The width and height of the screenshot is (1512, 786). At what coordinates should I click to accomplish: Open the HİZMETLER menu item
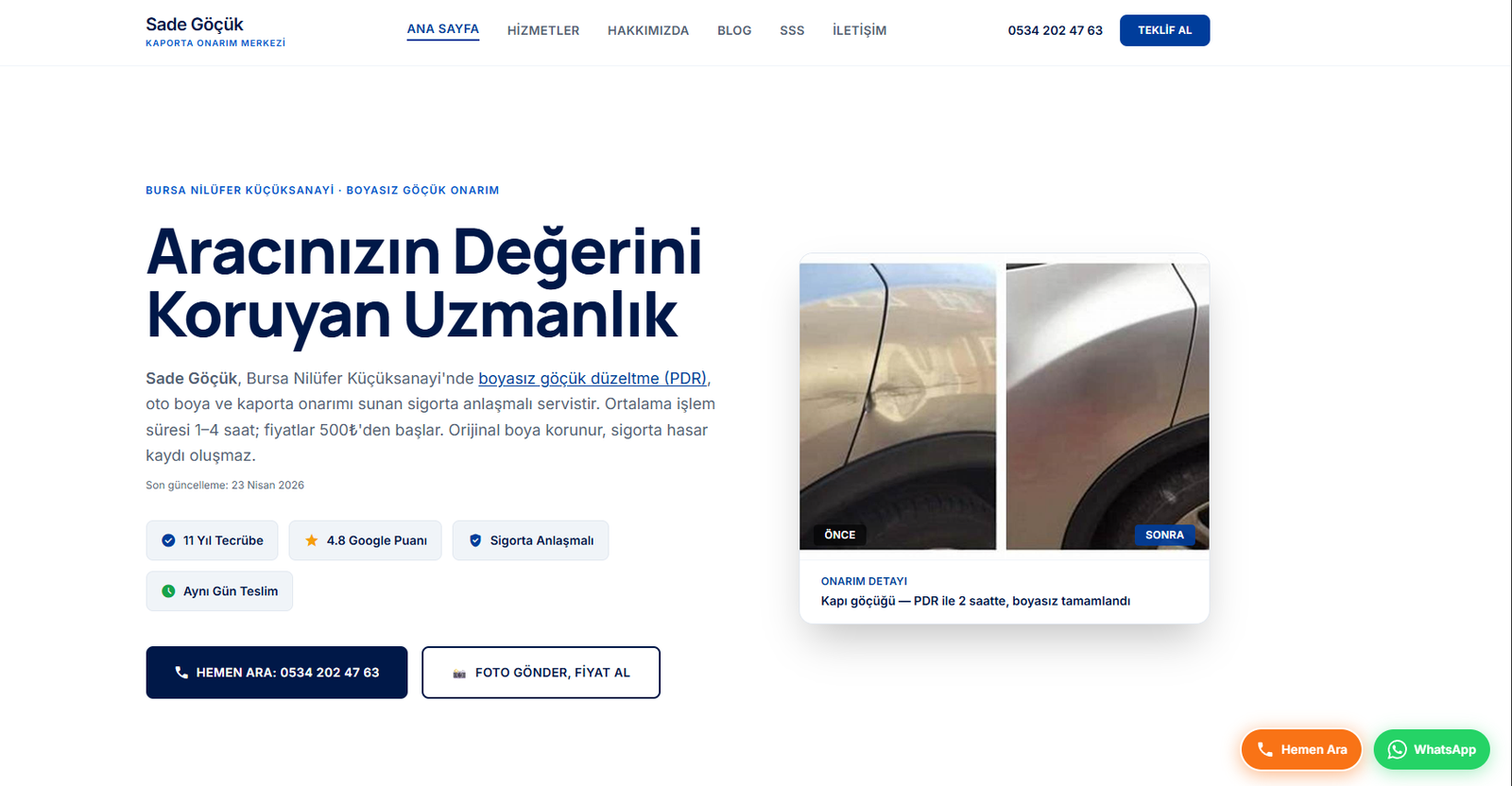tap(543, 30)
